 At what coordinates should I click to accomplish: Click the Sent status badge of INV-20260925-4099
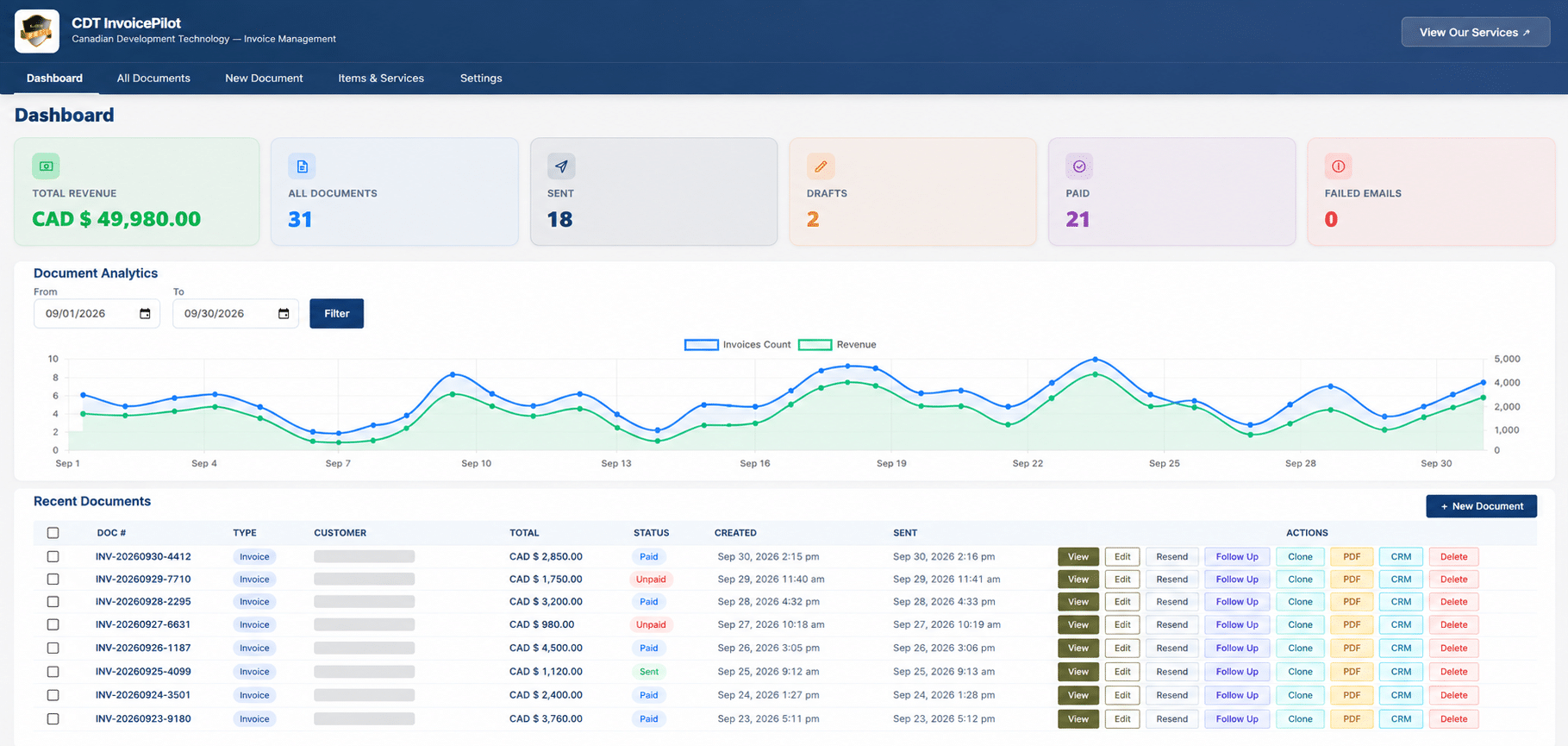649,672
